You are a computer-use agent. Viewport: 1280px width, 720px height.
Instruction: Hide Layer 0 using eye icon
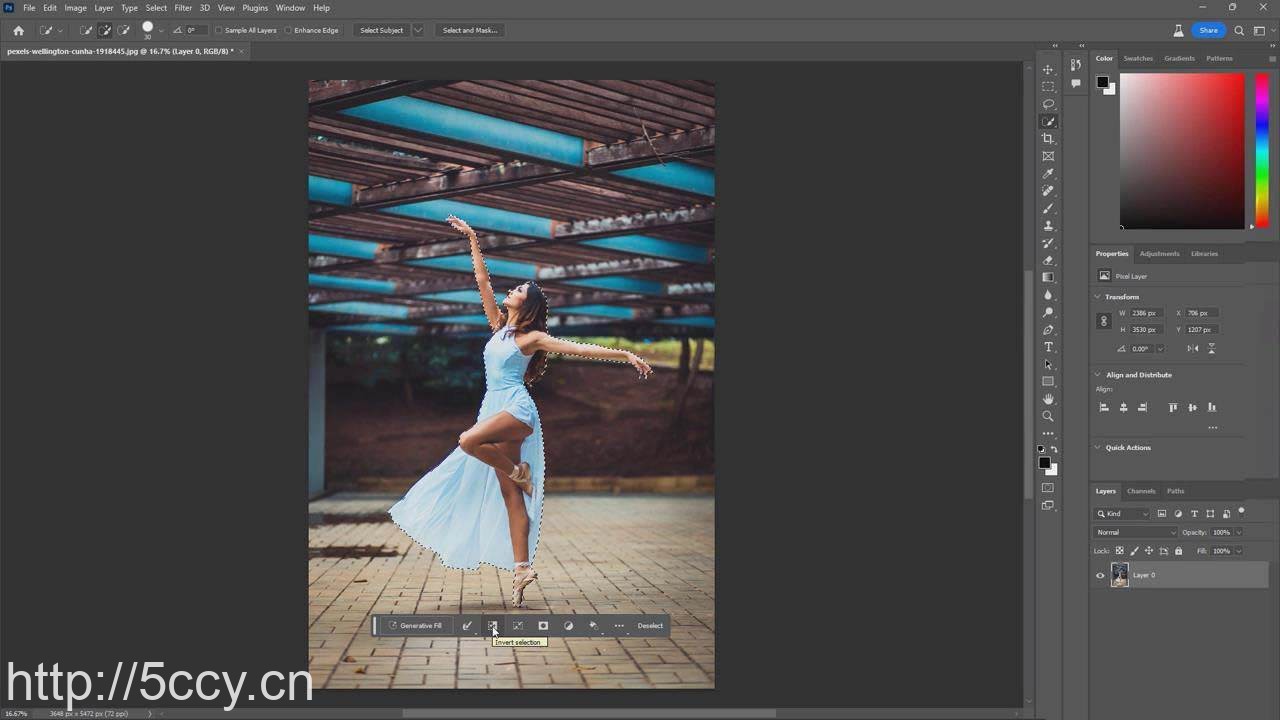tap(1100, 575)
